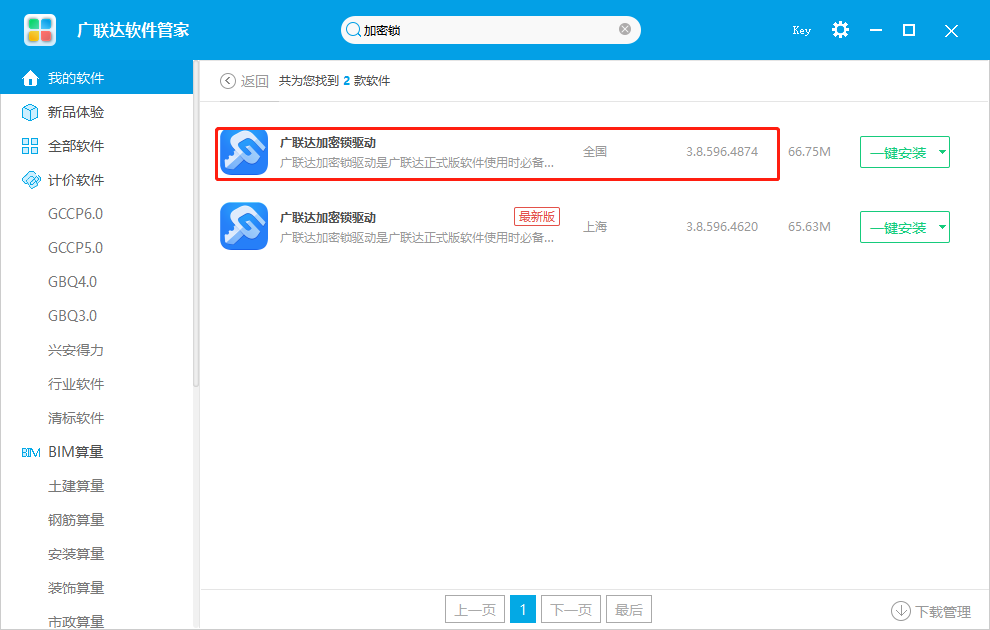Screen dimensions: 990x630
Task: Expand install options for 3.8.596.4874
Action: coord(942,152)
